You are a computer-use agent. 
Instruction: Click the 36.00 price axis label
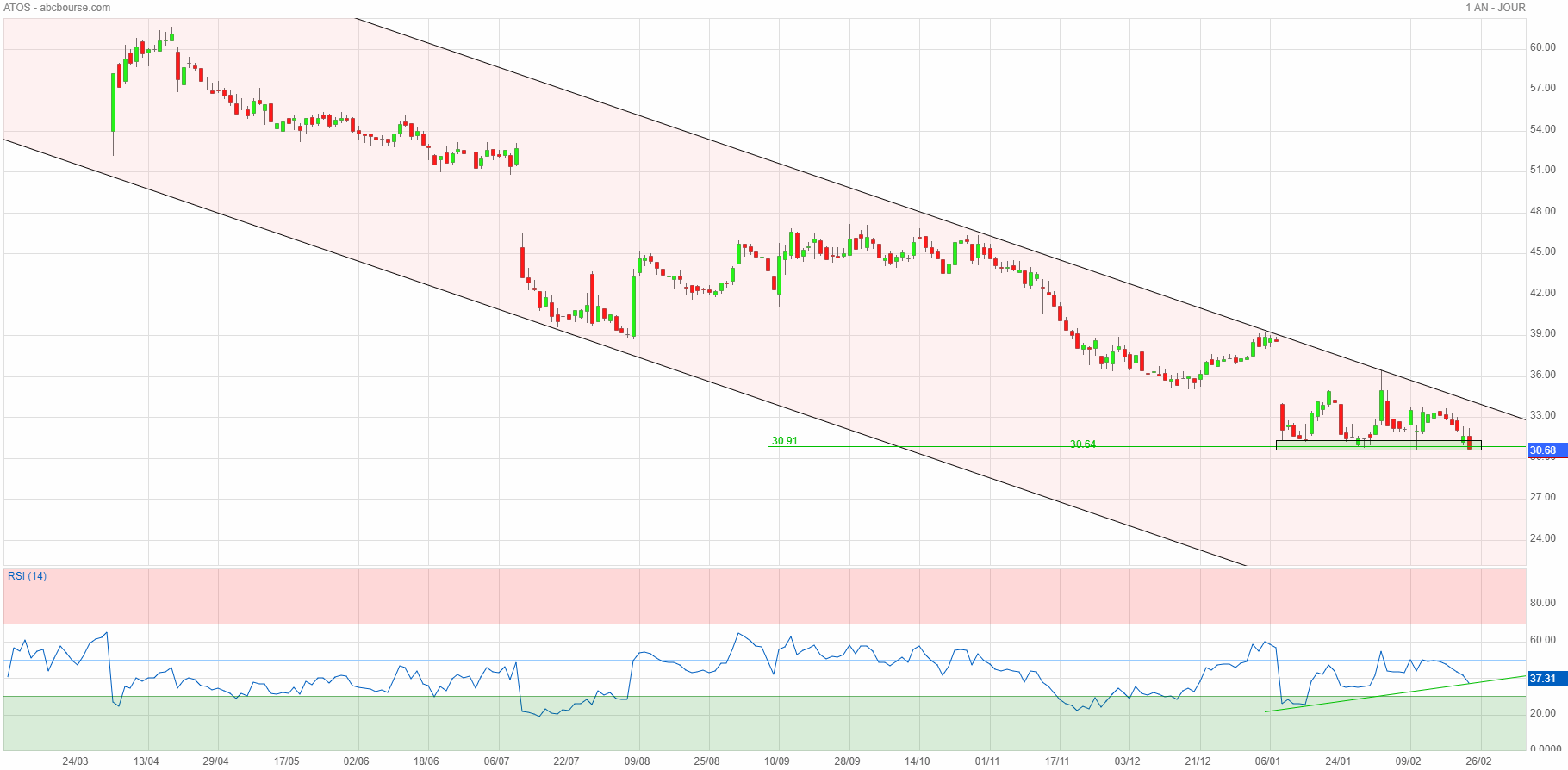[1543, 375]
